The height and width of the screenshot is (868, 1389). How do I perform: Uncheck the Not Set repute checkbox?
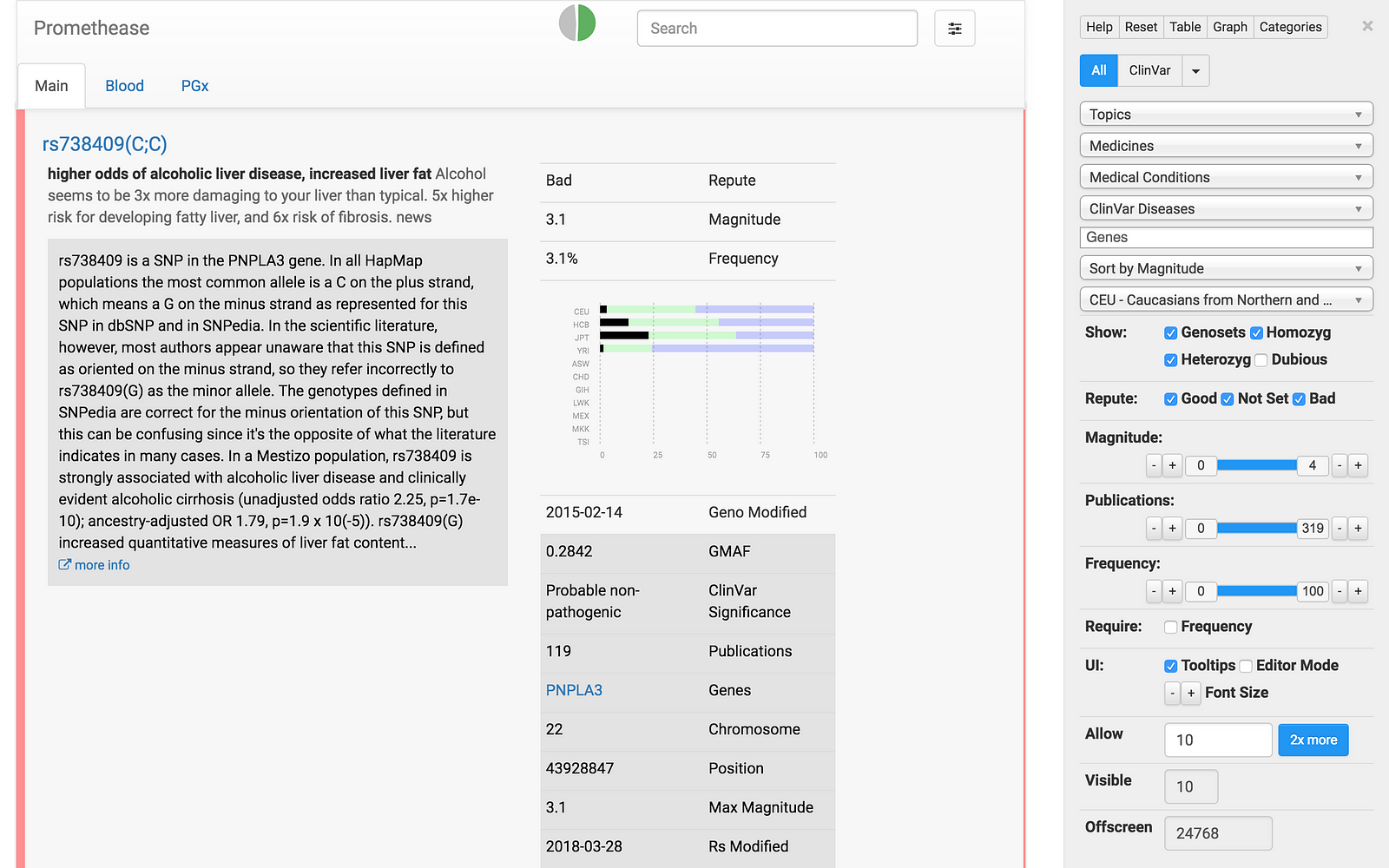click(1228, 399)
